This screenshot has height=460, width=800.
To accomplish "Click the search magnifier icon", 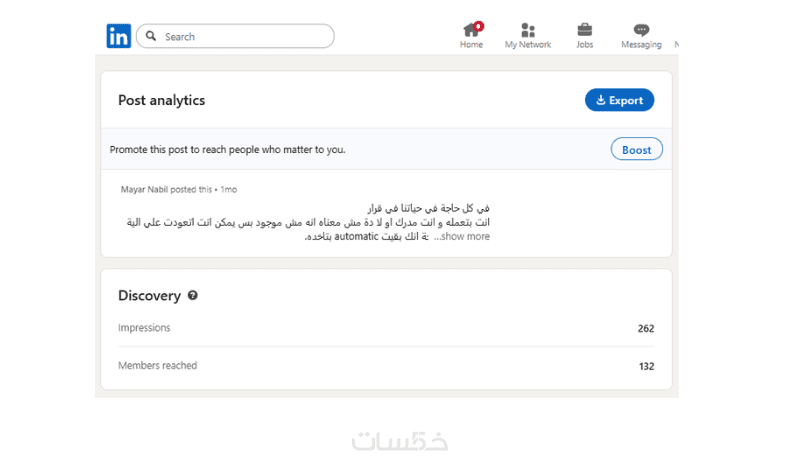I will [x=151, y=36].
